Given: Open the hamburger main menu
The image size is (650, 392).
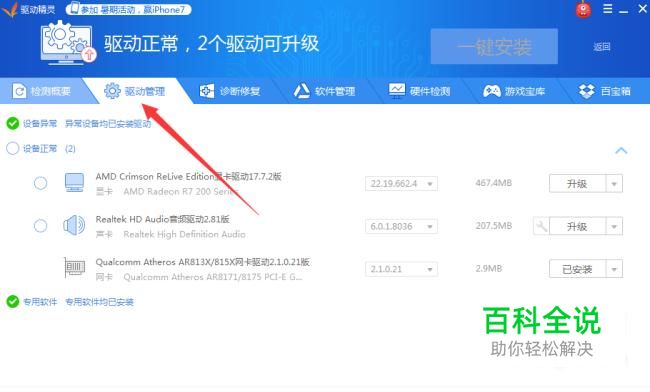Looking at the screenshot, I should [x=608, y=9].
